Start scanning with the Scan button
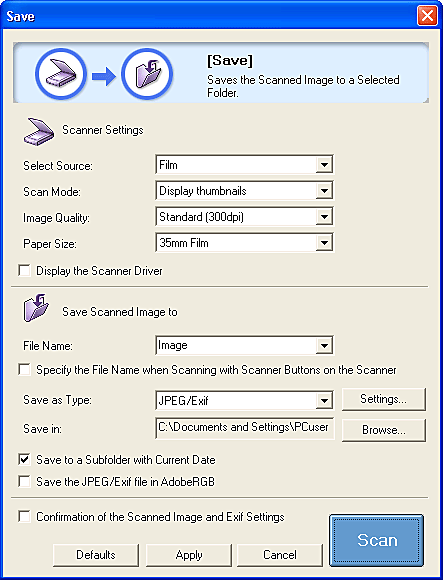The height and width of the screenshot is (580, 443). (x=376, y=540)
